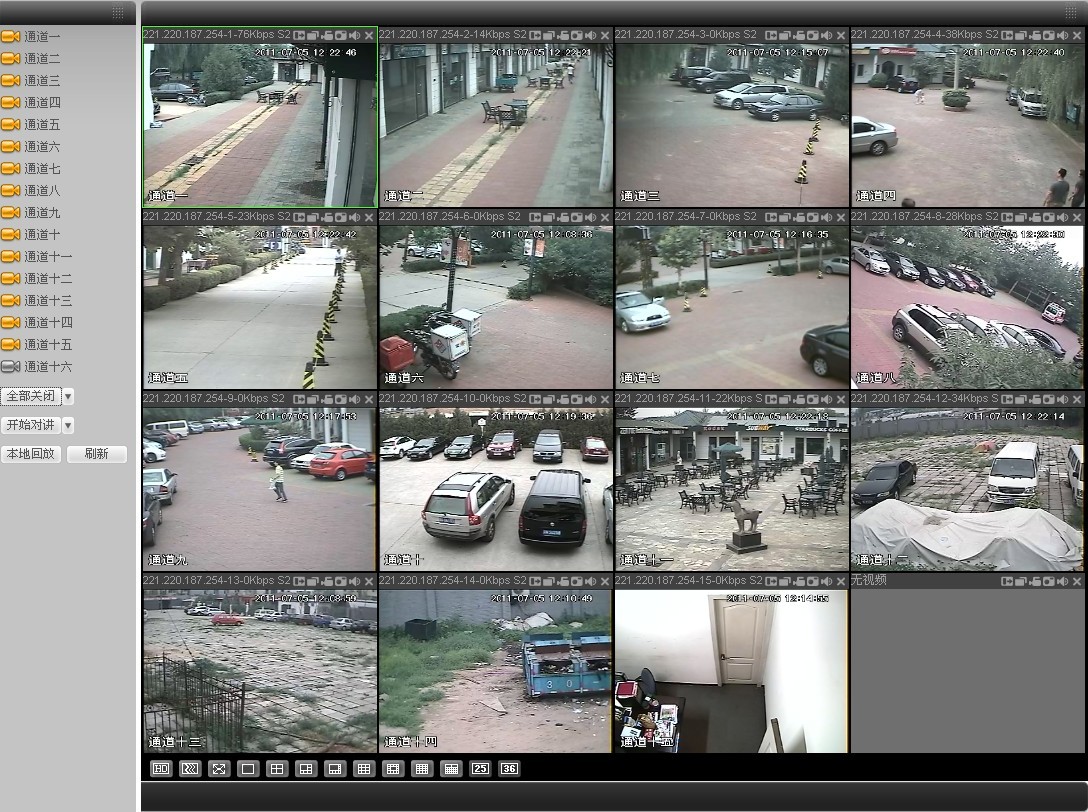The image size is (1088, 812).
Task: Click the 刷新 refresh button
Action: pyautogui.click(x=96, y=454)
